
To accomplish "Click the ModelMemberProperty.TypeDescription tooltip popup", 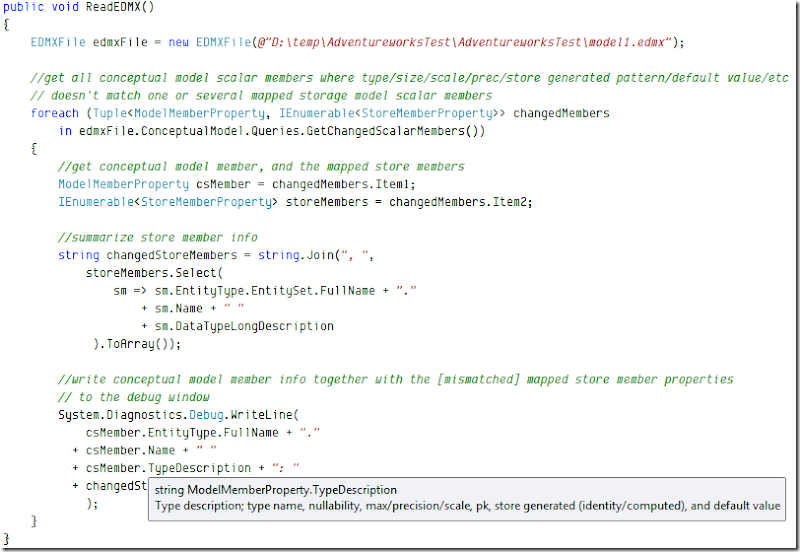I will coord(464,498).
